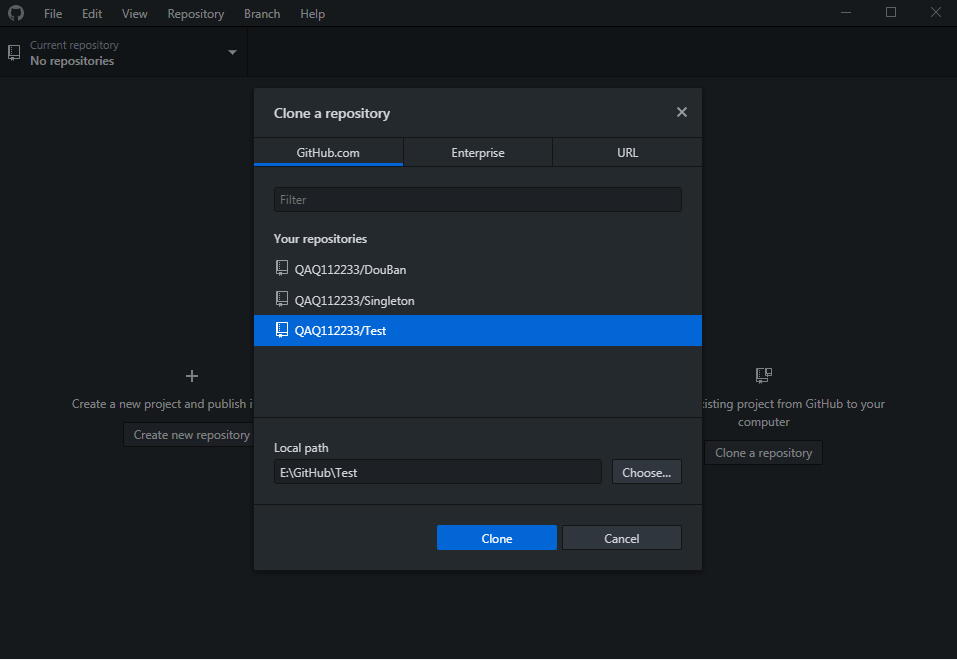Image resolution: width=957 pixels, height=660 pixels.
Task: Click the Current repository book icon
Action: click(x=14, y=52)
